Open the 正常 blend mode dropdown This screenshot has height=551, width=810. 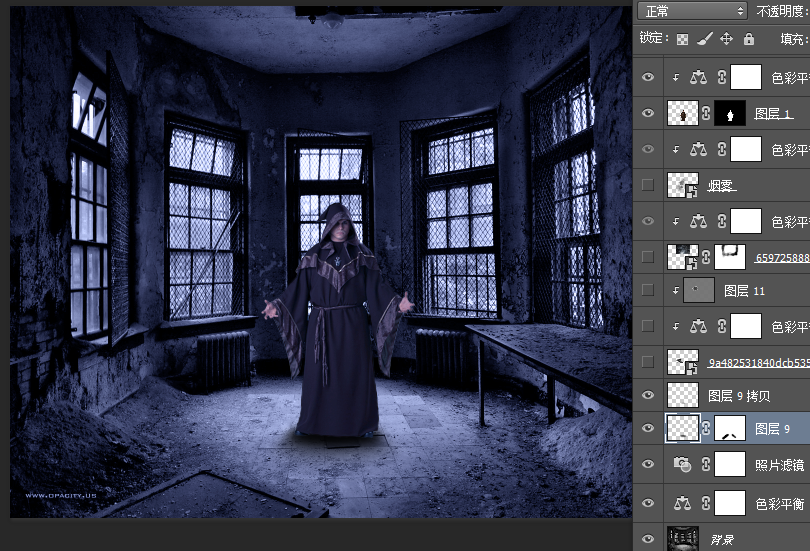tap(693, 11)
